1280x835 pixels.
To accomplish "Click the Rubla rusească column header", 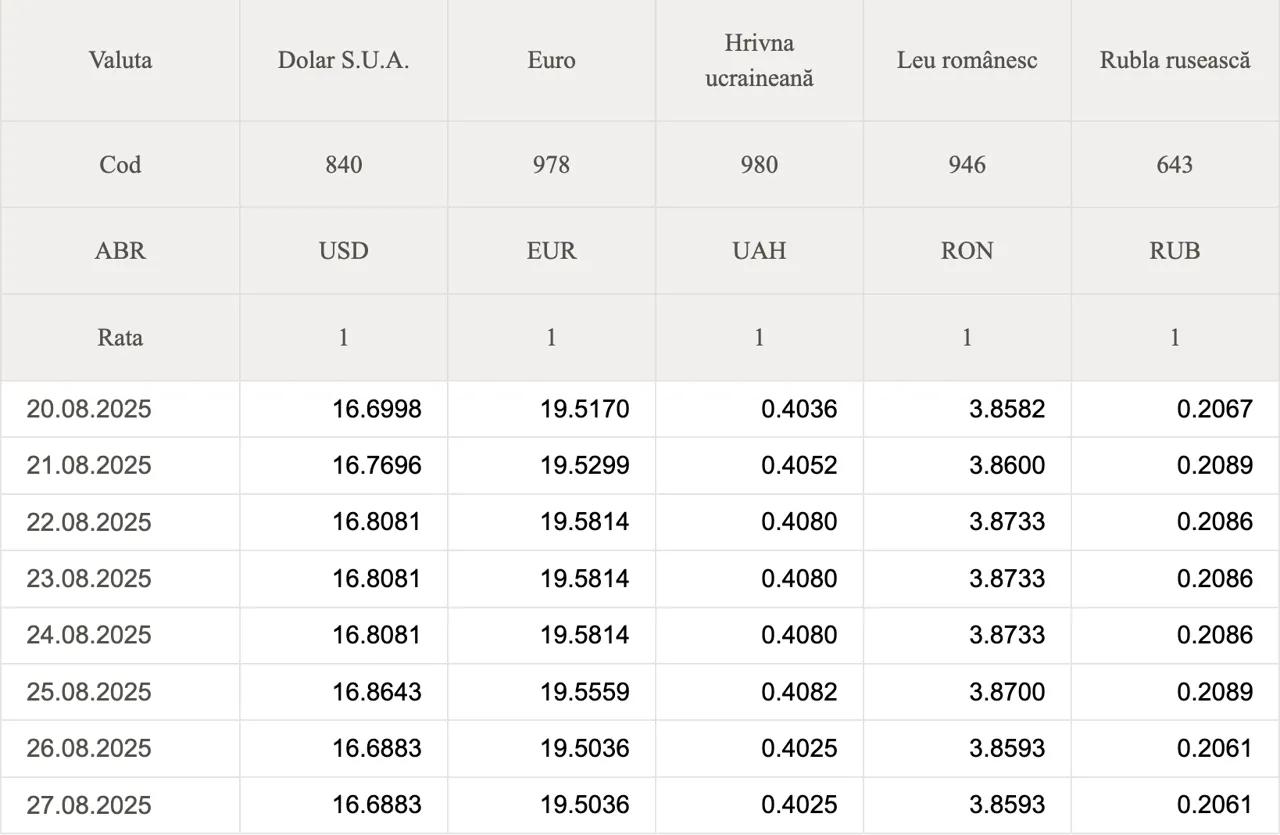I will 1175,60.
